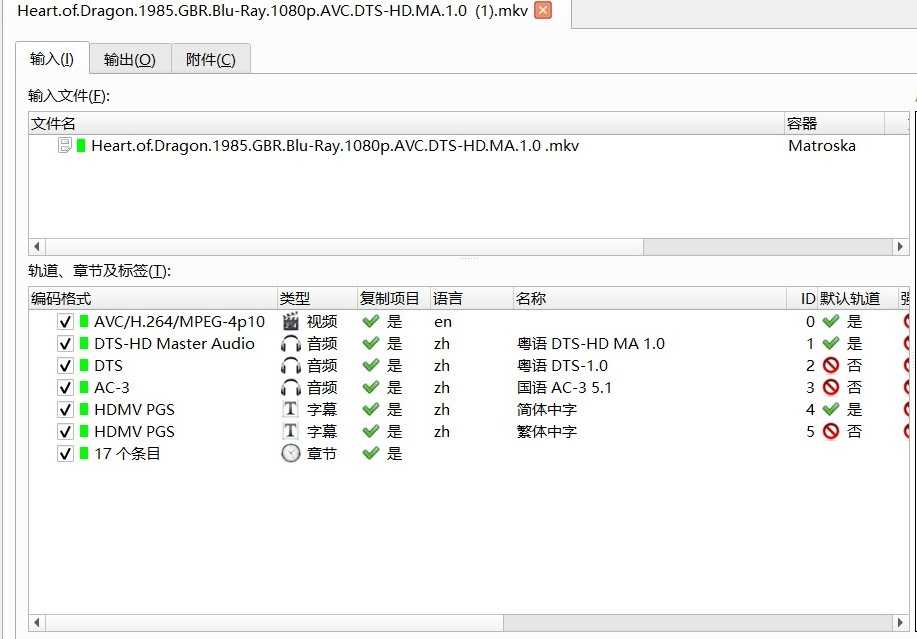Image resolution: width=917 pixels, height=639 pixels.
Task: Sort input files by 文件名 column
Action: 406,123
